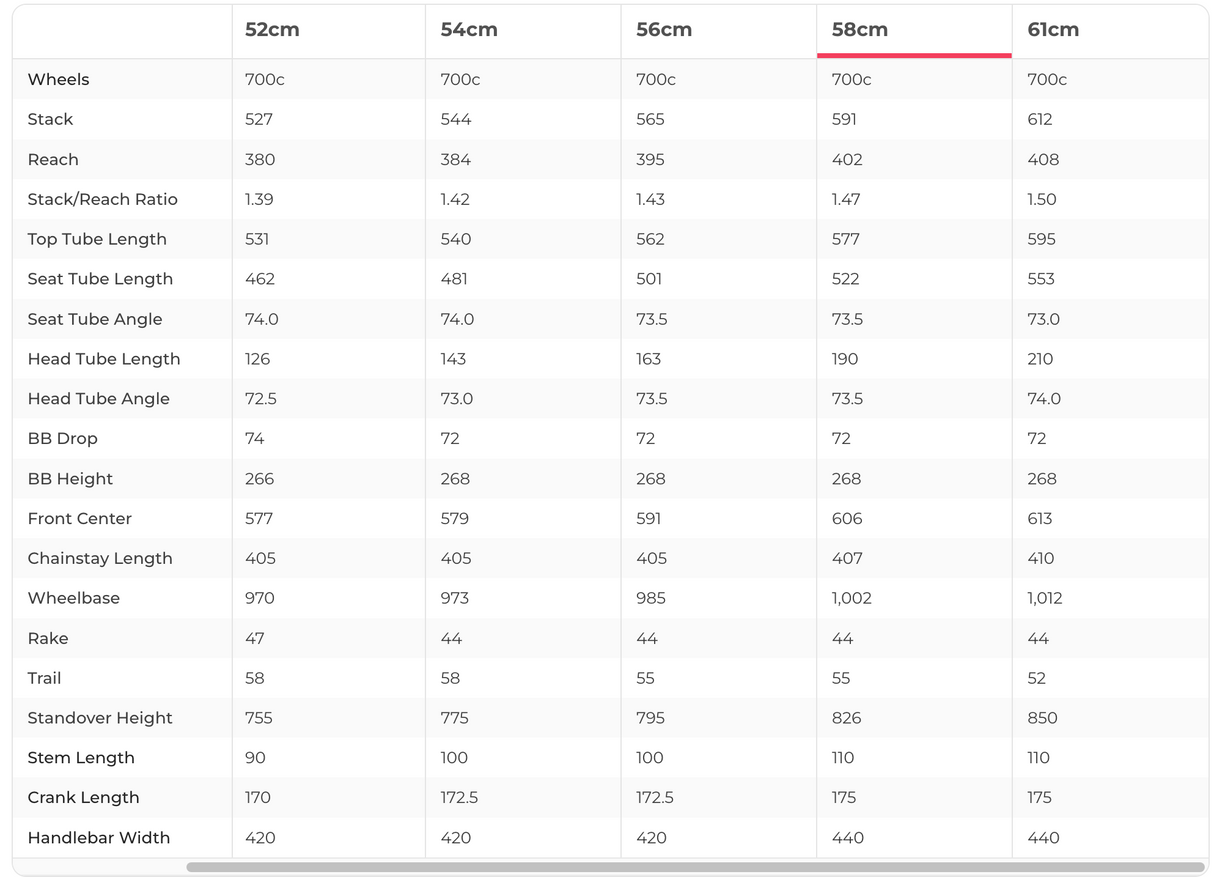1214x877 pixels.
Task: Select the Head Tube Length value 210
Action: 1040,359
